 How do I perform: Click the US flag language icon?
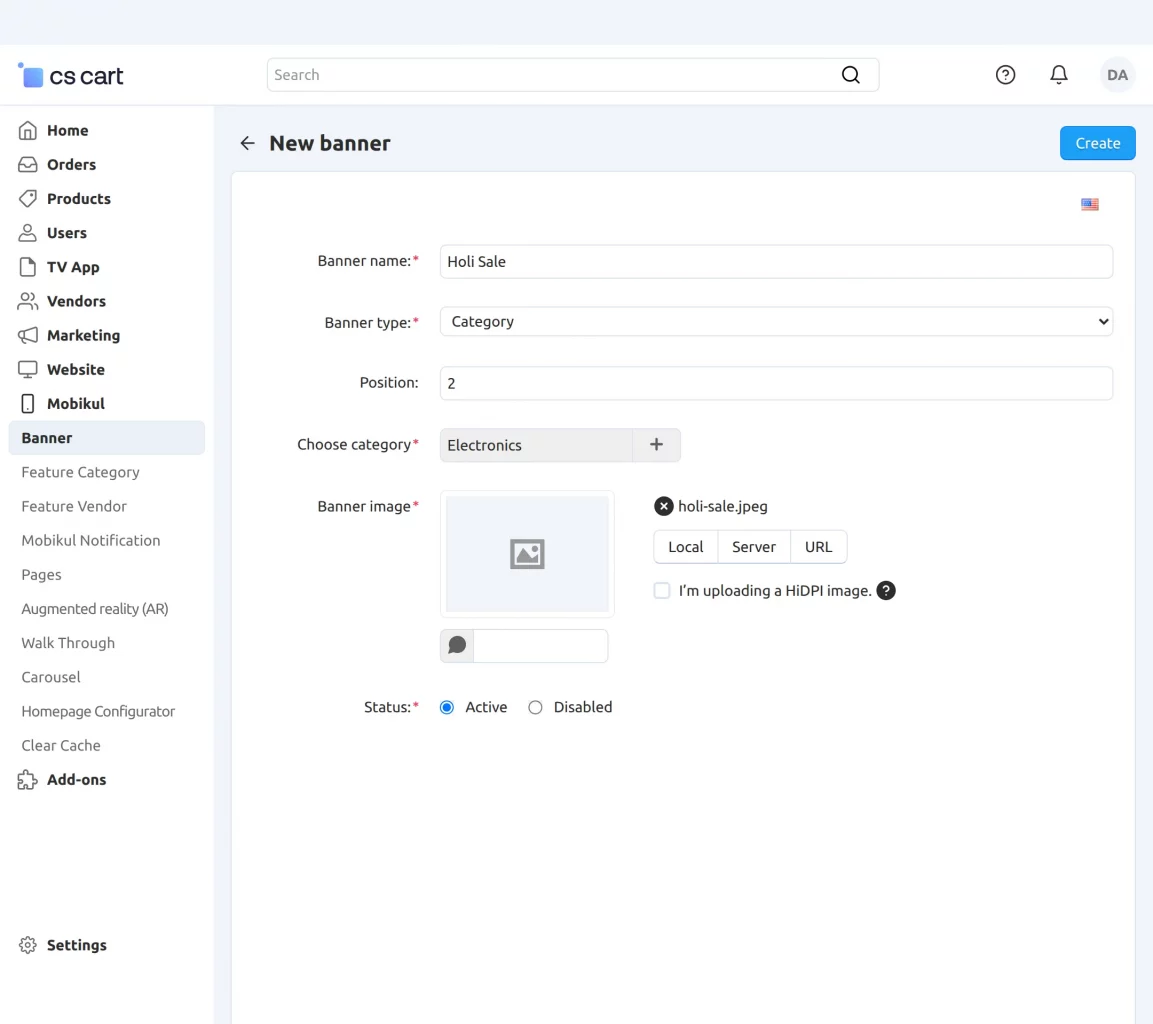1089,204
